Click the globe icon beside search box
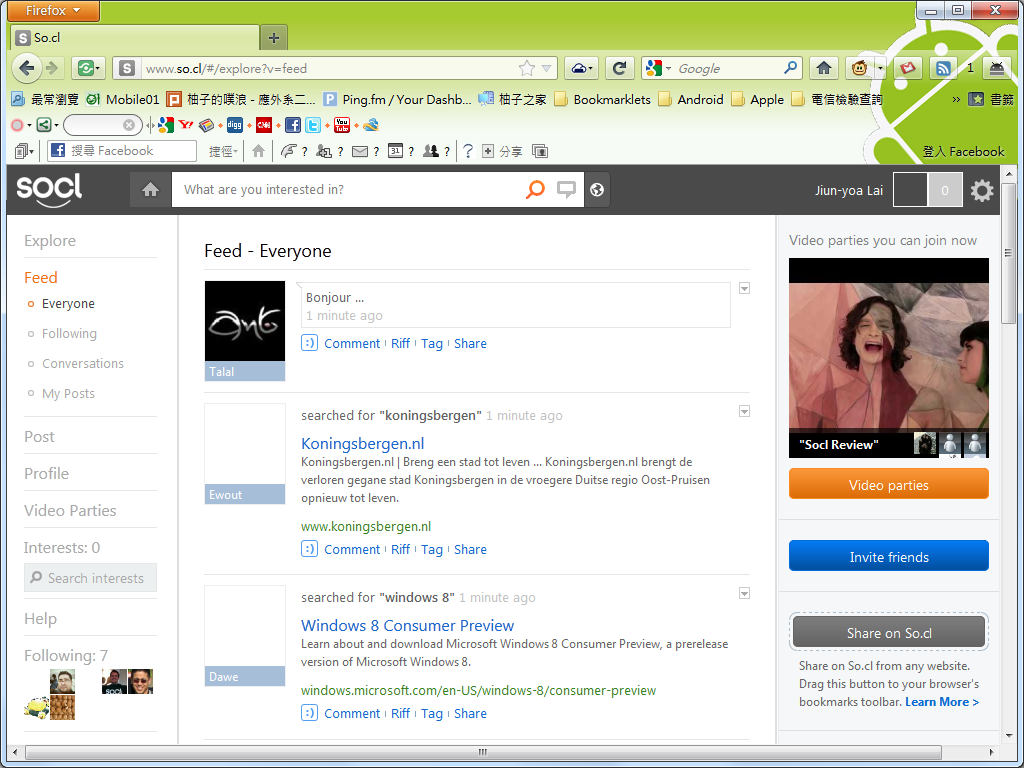Viewport: 1024px width, 768px height. pyautogui.click(x=597, y=189)
